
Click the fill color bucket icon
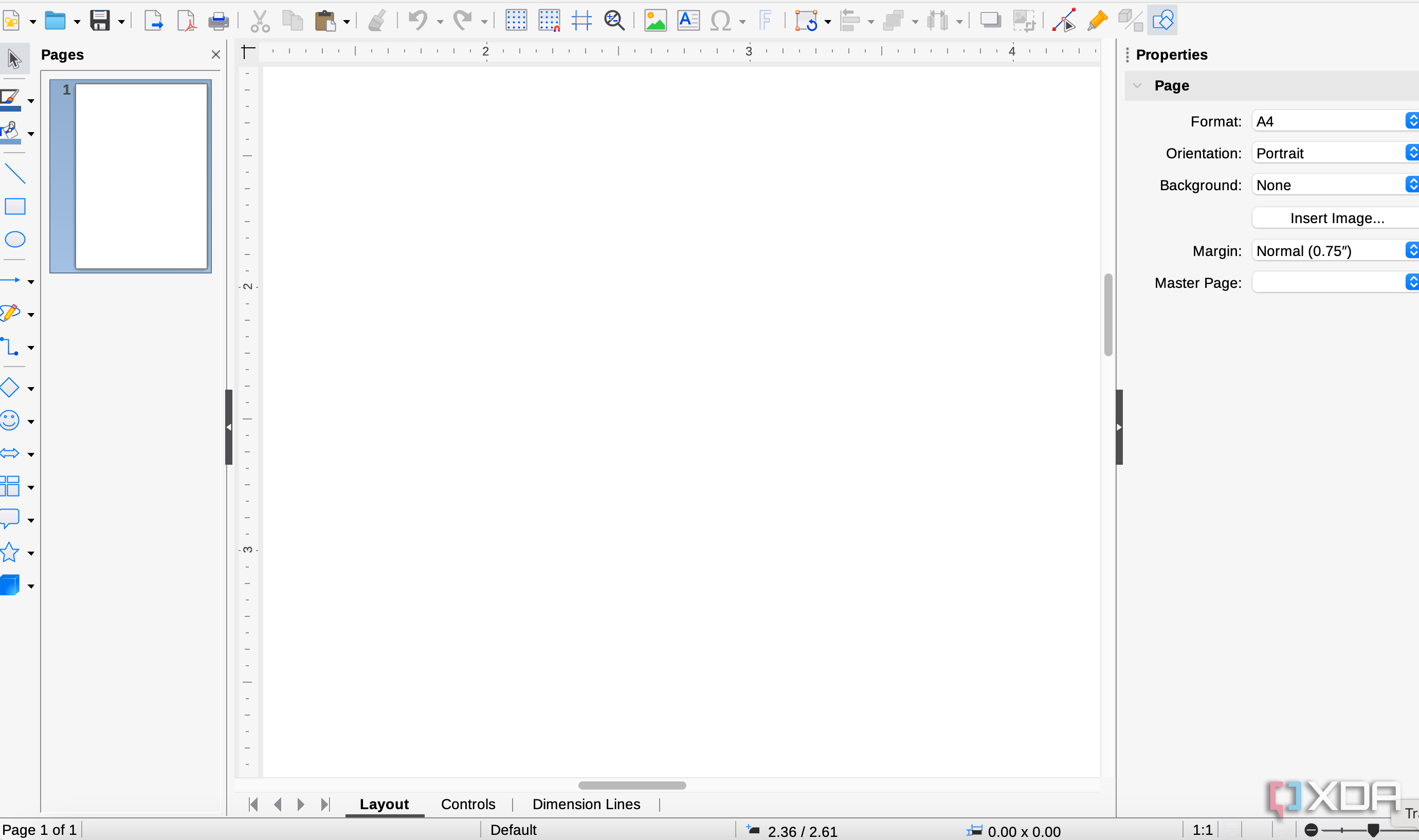tap(10, 133)
